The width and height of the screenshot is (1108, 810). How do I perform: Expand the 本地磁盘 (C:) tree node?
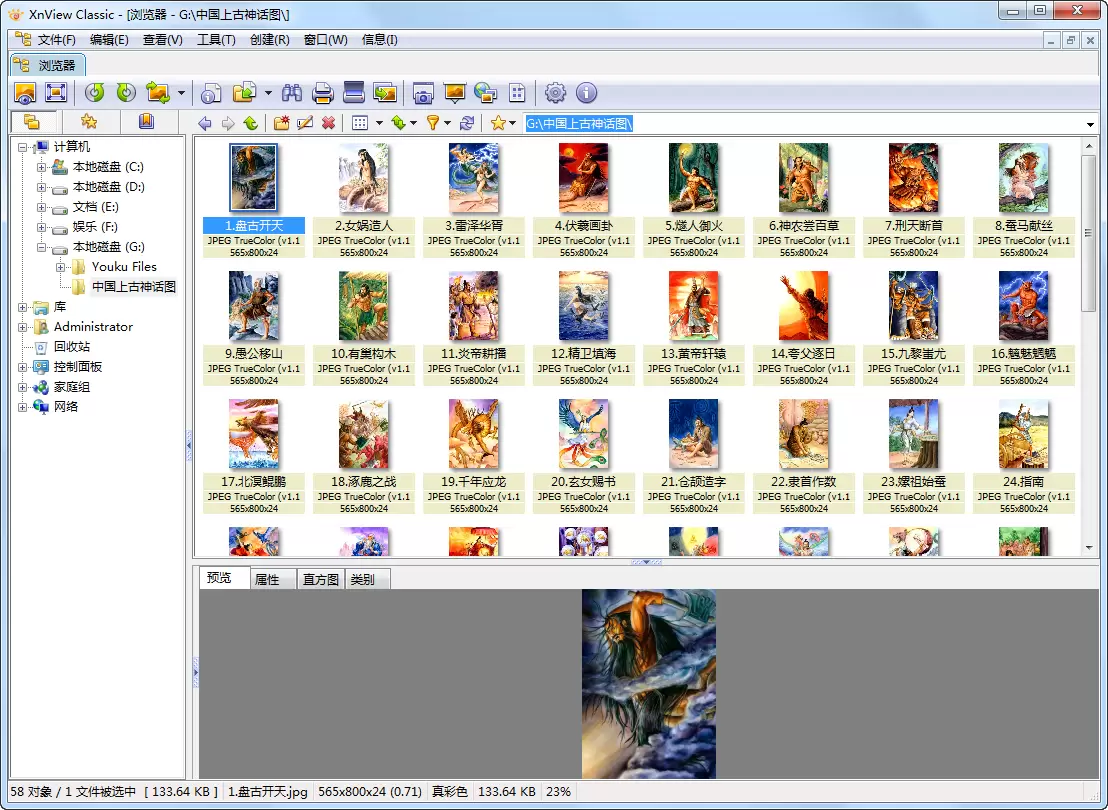tap(41, 168)
